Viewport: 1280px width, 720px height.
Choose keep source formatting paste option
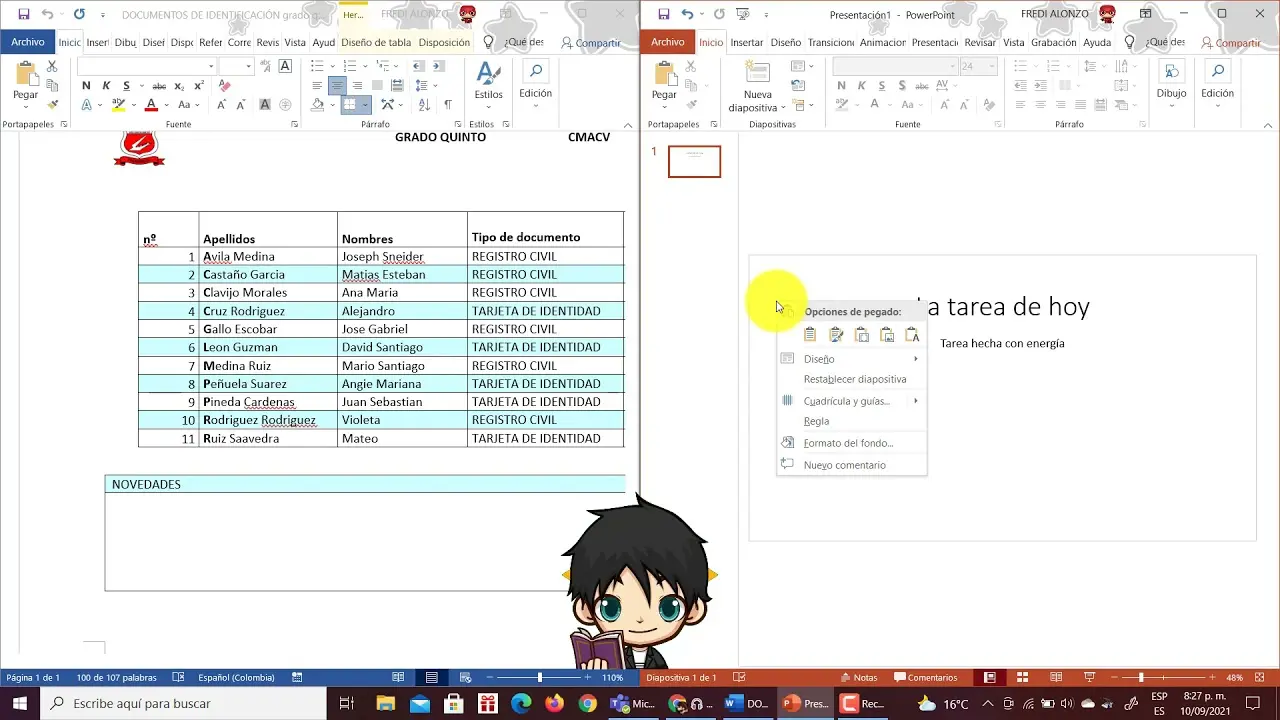(836, 335)
